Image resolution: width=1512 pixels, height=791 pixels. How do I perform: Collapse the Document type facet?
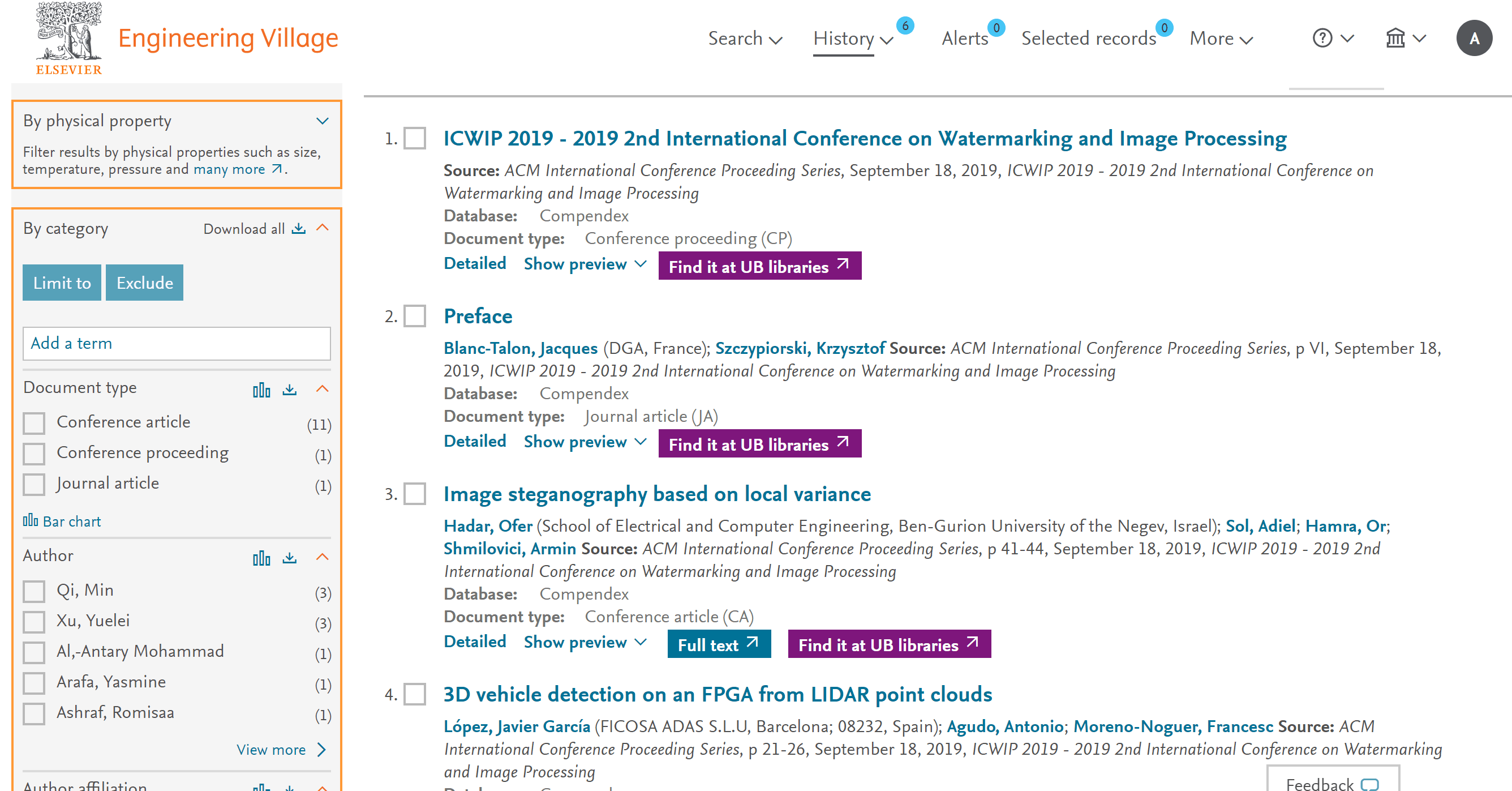point(322,389)
